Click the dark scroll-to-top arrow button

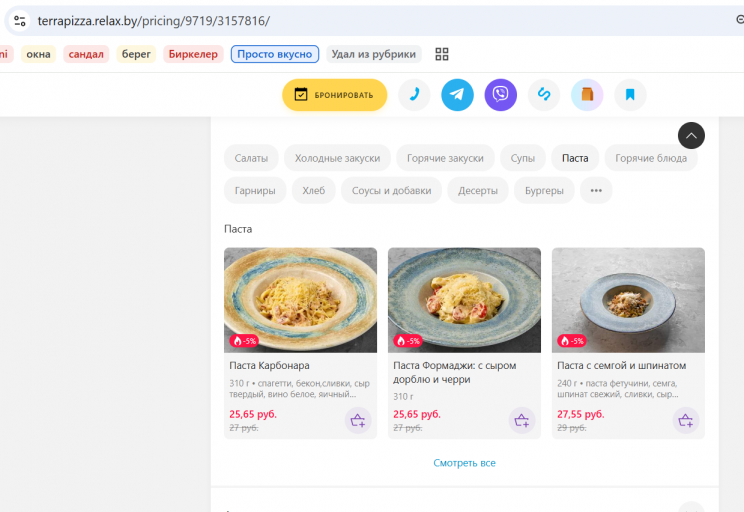[691, 136]
